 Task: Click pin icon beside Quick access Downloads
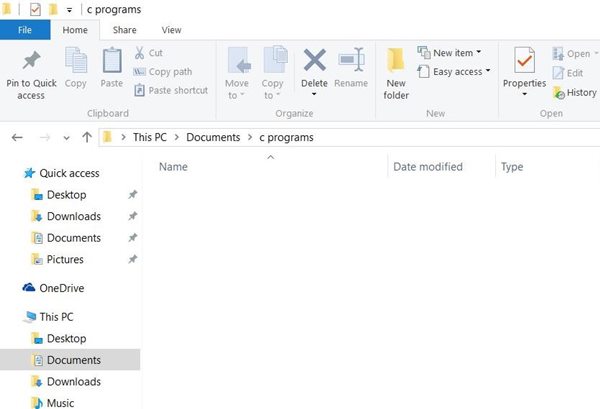point(132,216)
